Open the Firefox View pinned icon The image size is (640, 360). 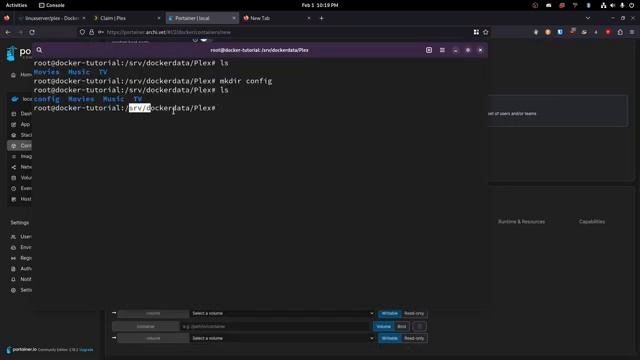[7, 18]
